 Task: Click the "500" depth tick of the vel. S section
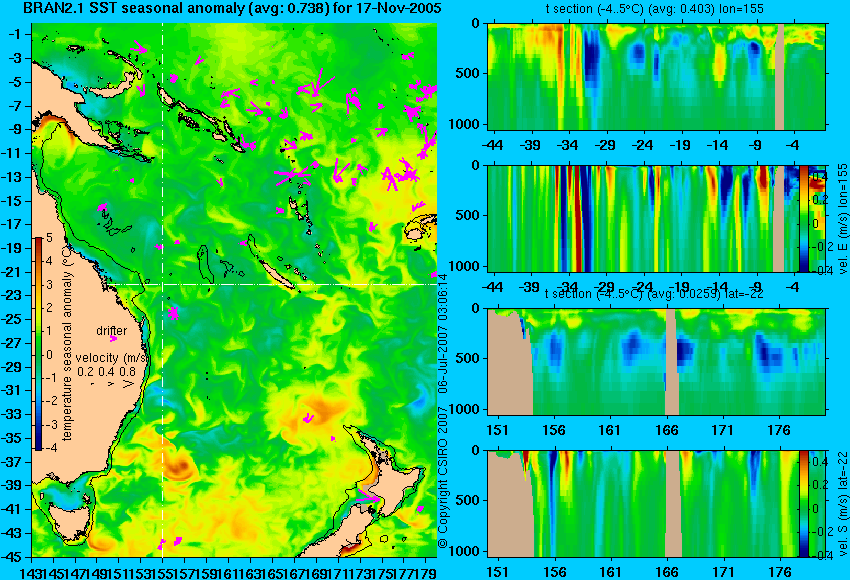[468, 500]
